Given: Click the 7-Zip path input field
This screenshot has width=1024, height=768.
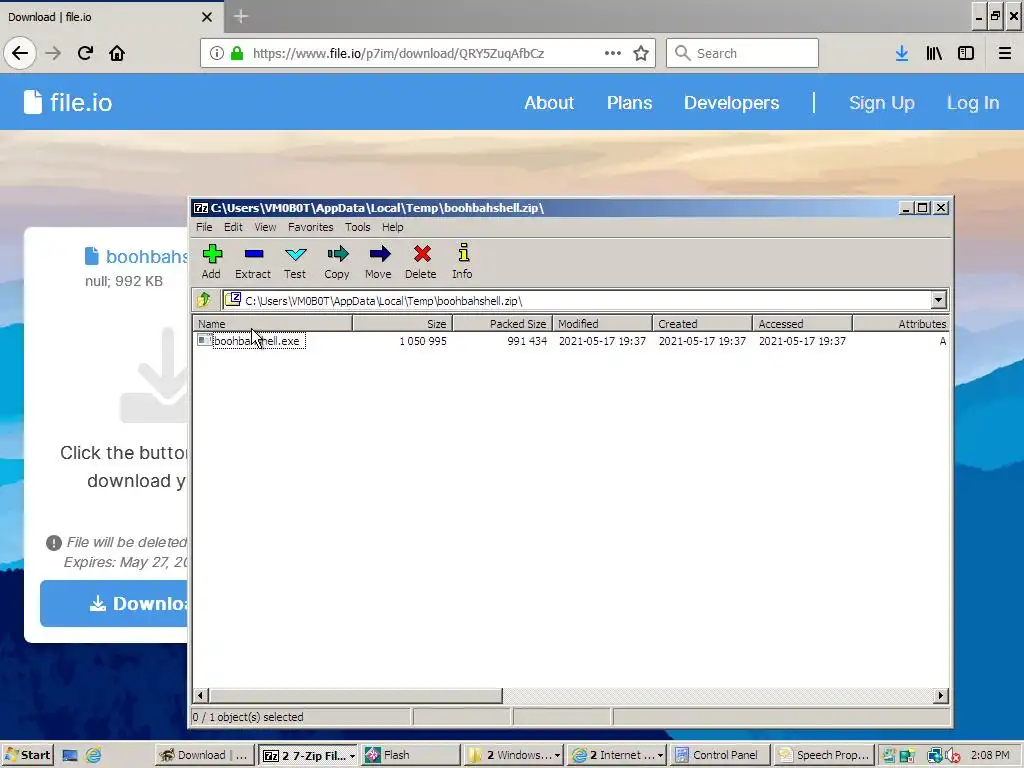Looking at the screenshot, I should [577, 300].
